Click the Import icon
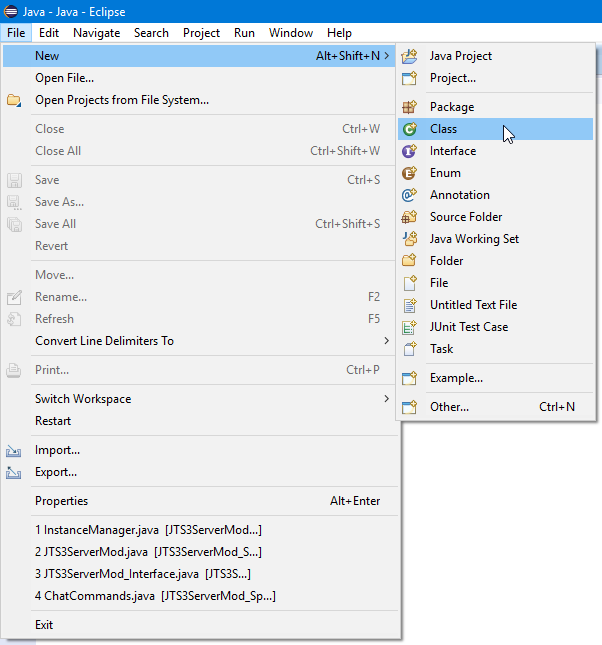Screen dimensions: 602x645 point(14,450)
